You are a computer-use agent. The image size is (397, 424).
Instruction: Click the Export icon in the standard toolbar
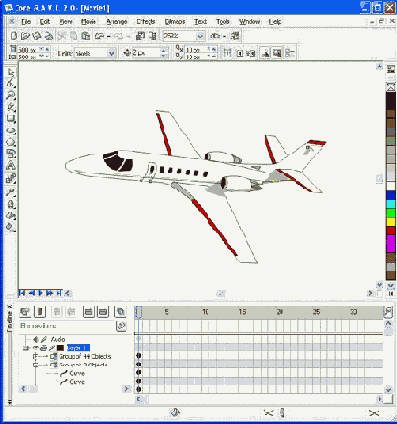click(152, 36)
